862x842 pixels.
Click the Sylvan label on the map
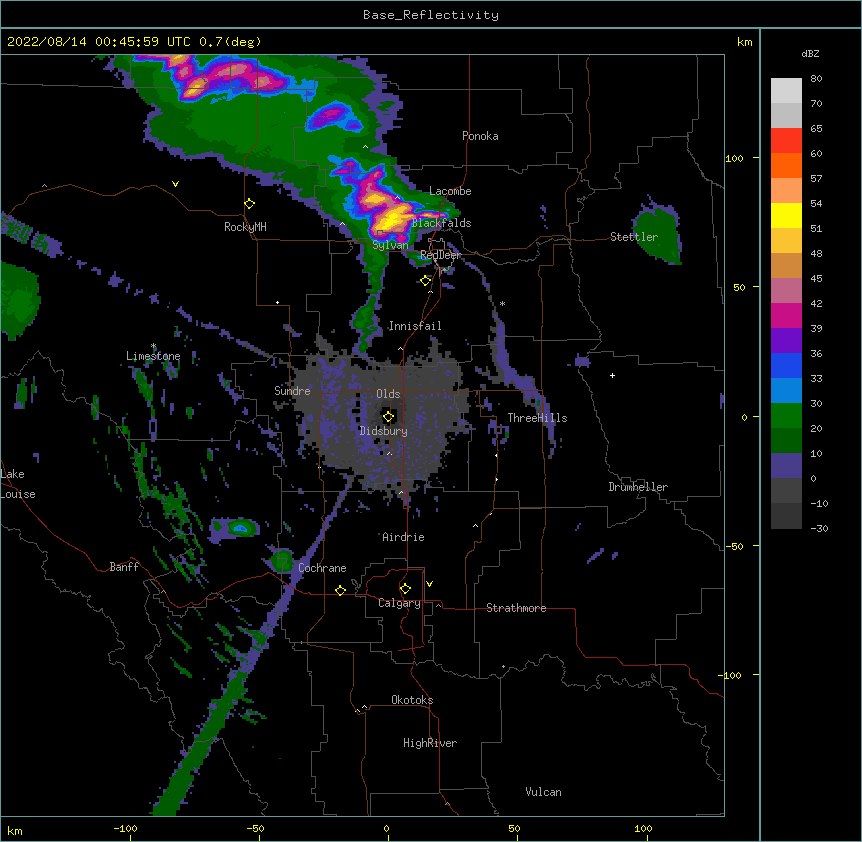point(390,245)
